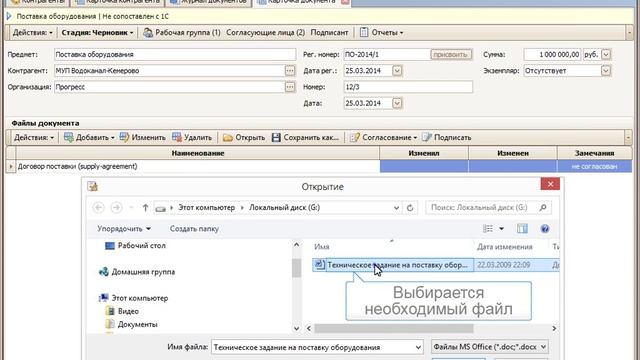
Task: Open view mode options arrow
Action: click(501, 229)
